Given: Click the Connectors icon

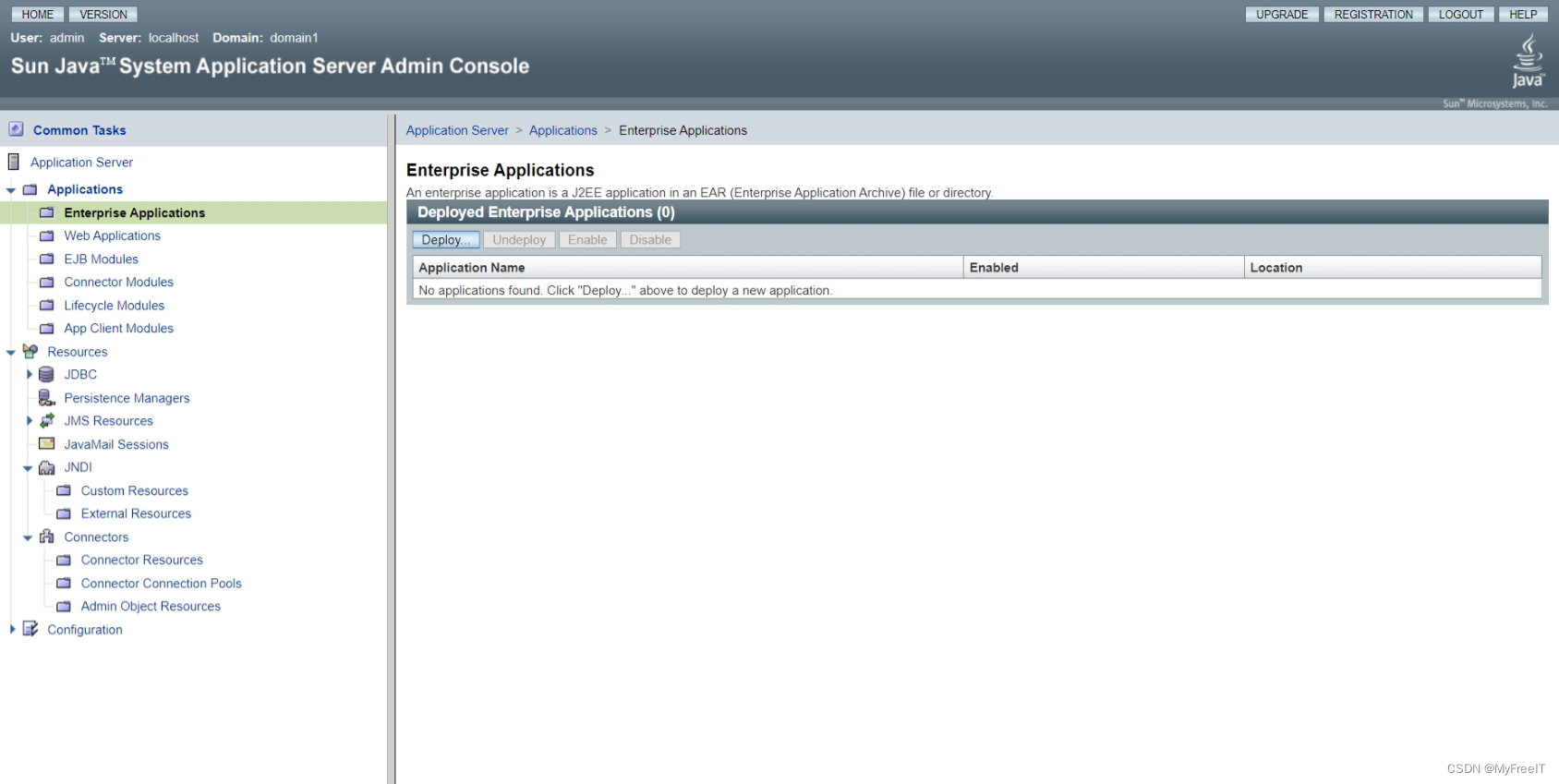Looking at the screenshot, I should click(47, 537).
